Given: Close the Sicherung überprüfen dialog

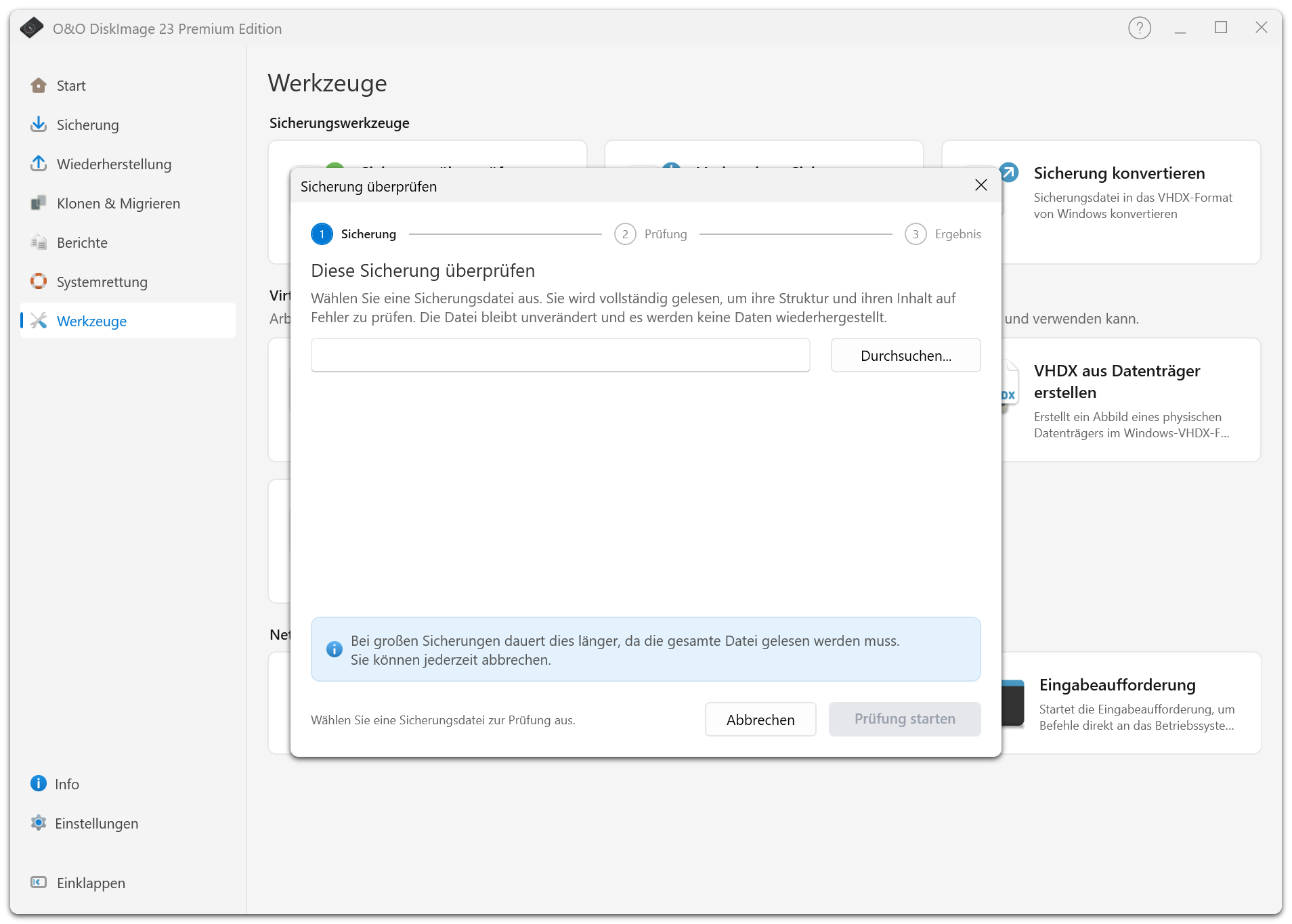Looking at the screenshot, I should (x=981, y=185).
